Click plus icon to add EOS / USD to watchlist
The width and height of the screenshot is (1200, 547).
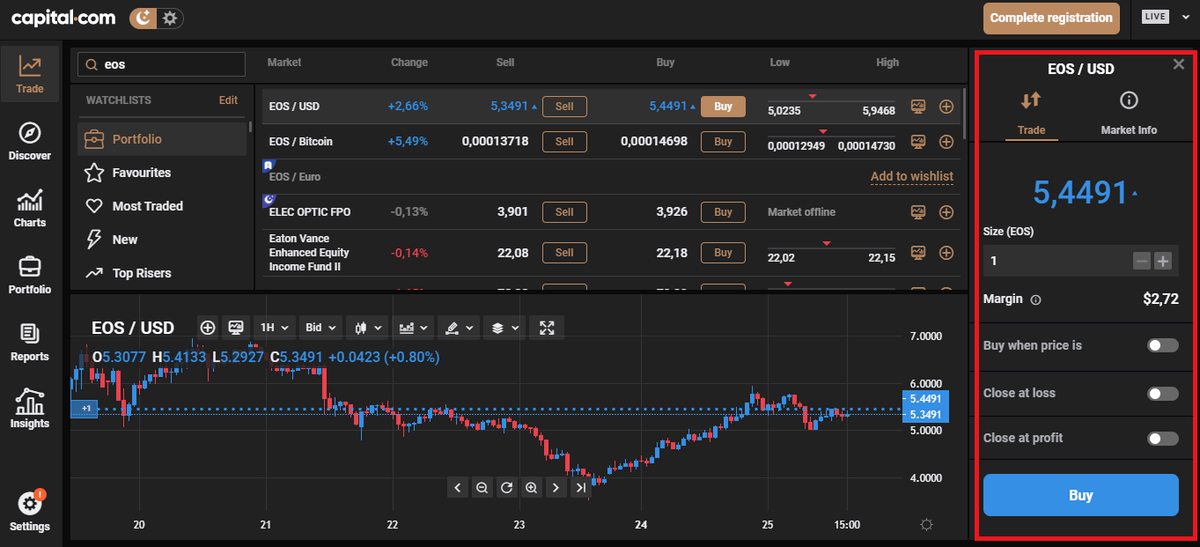[946, 106]
